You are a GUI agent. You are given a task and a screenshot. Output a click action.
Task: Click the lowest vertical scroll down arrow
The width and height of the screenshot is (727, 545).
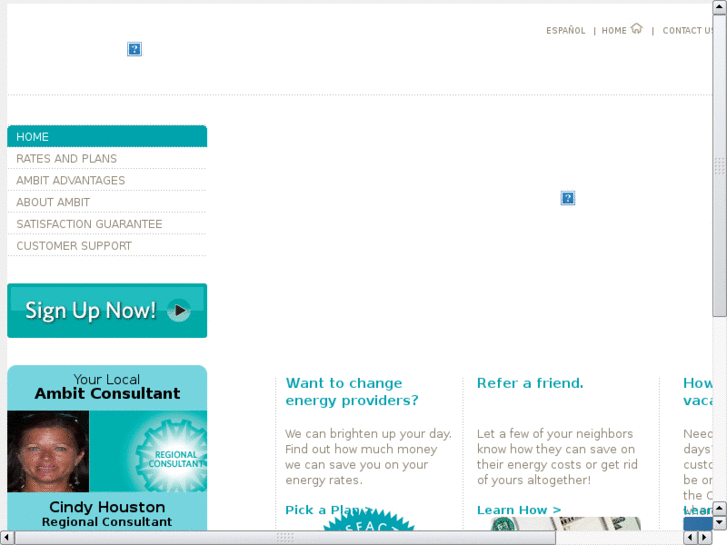tap(720, 523)
